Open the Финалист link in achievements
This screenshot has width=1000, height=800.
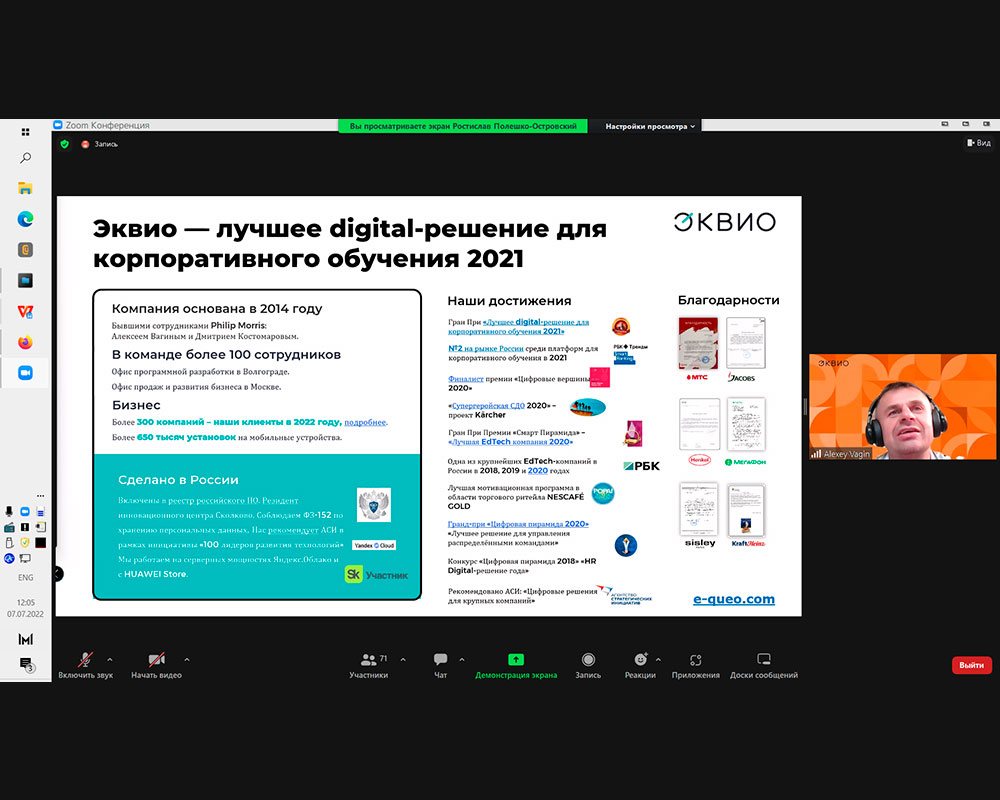[x=466, y=379]
